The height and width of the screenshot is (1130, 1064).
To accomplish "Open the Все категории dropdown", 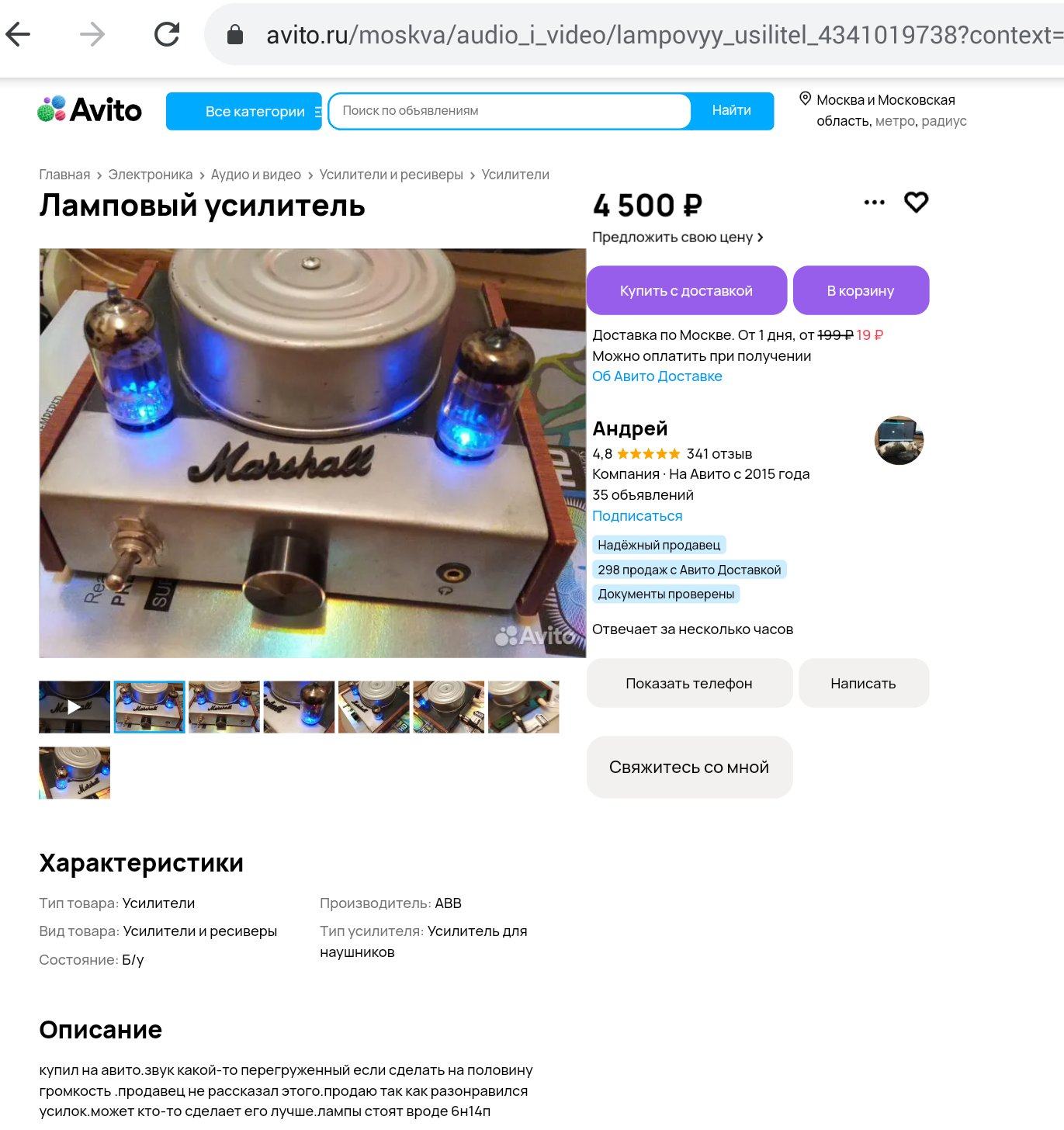I will point(244,111).
